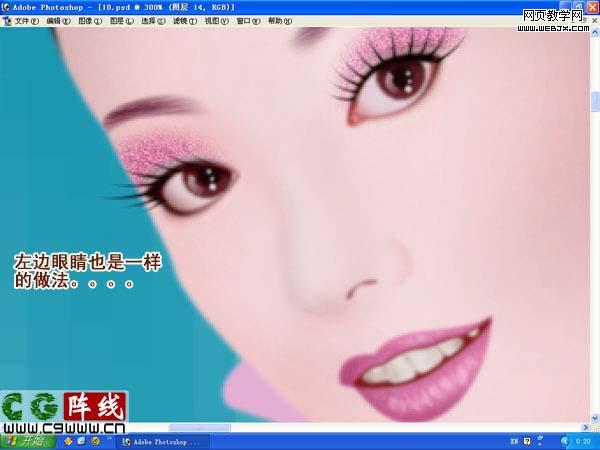Click the vertical scrollbar thumb
The height and width of the screenshot is (450, 600).
tap(595, 101)
